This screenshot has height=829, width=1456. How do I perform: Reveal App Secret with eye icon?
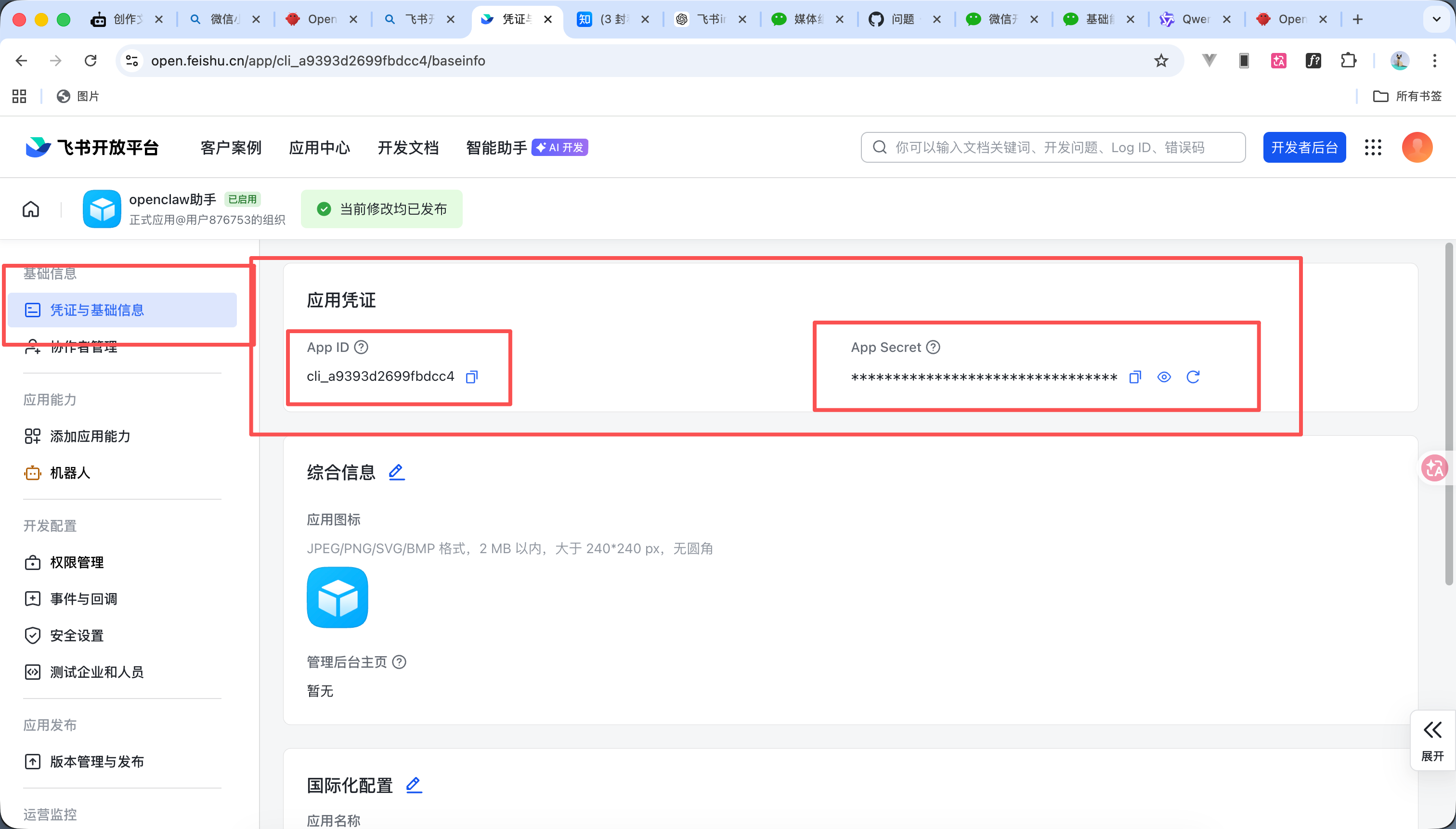[x=1163, y=376]
